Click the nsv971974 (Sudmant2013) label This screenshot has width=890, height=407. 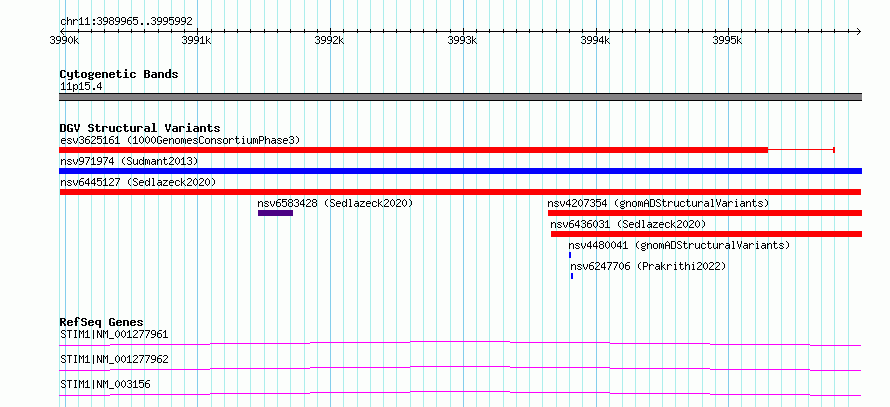tap(129, 161)
